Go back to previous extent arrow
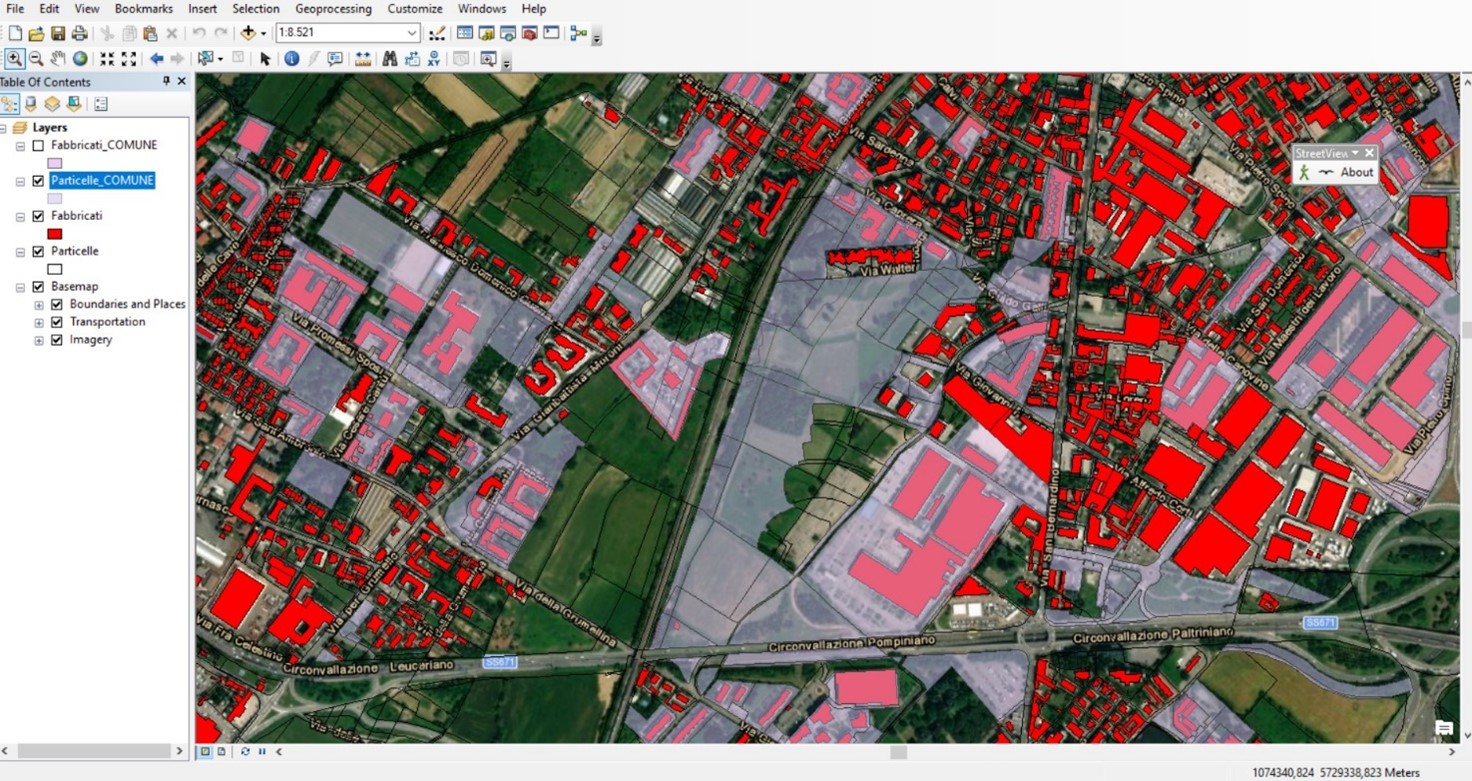This screenshot has width=1472, height=781. coord(156,59)
